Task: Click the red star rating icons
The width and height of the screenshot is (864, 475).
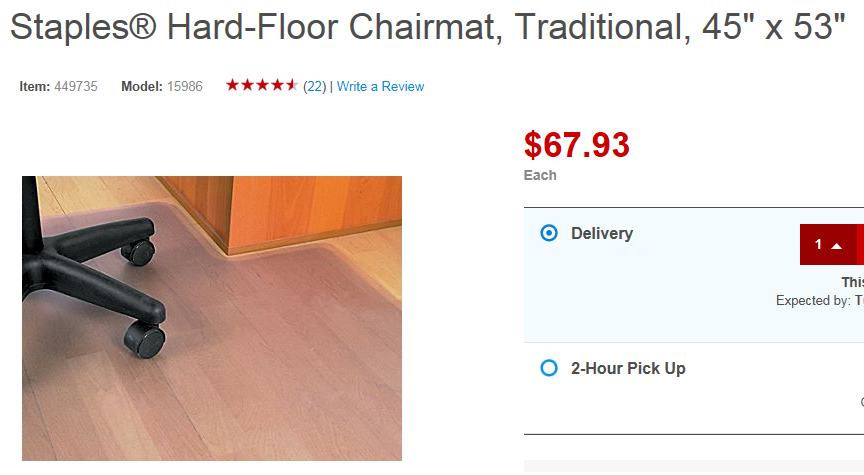Action: [261, 86]
